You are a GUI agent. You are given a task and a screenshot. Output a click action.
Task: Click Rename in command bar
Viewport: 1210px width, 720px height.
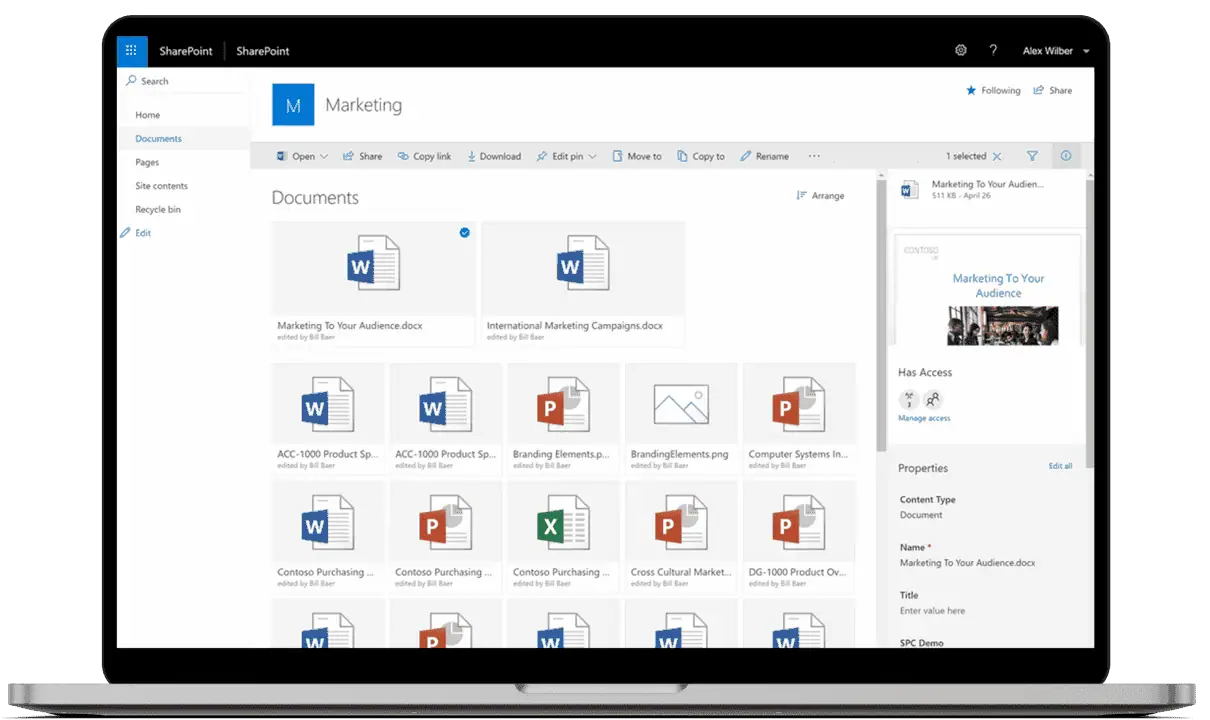pos(765,156)
